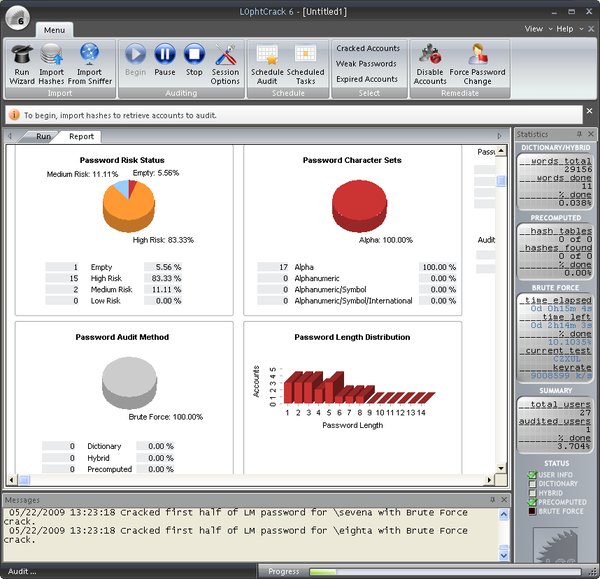Select the Menu ribbon tab
This screenshot has height=579, width=600.
point(54,30)
